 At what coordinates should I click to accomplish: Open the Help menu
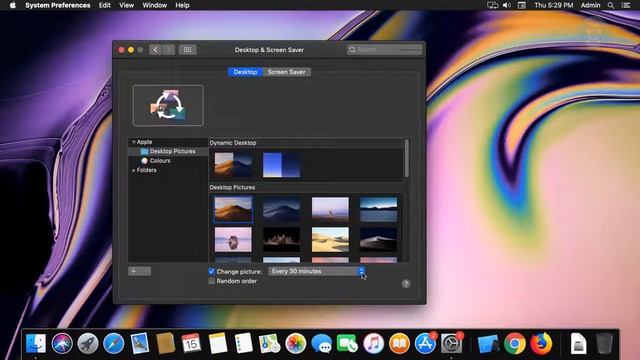[x=182, y=5]
